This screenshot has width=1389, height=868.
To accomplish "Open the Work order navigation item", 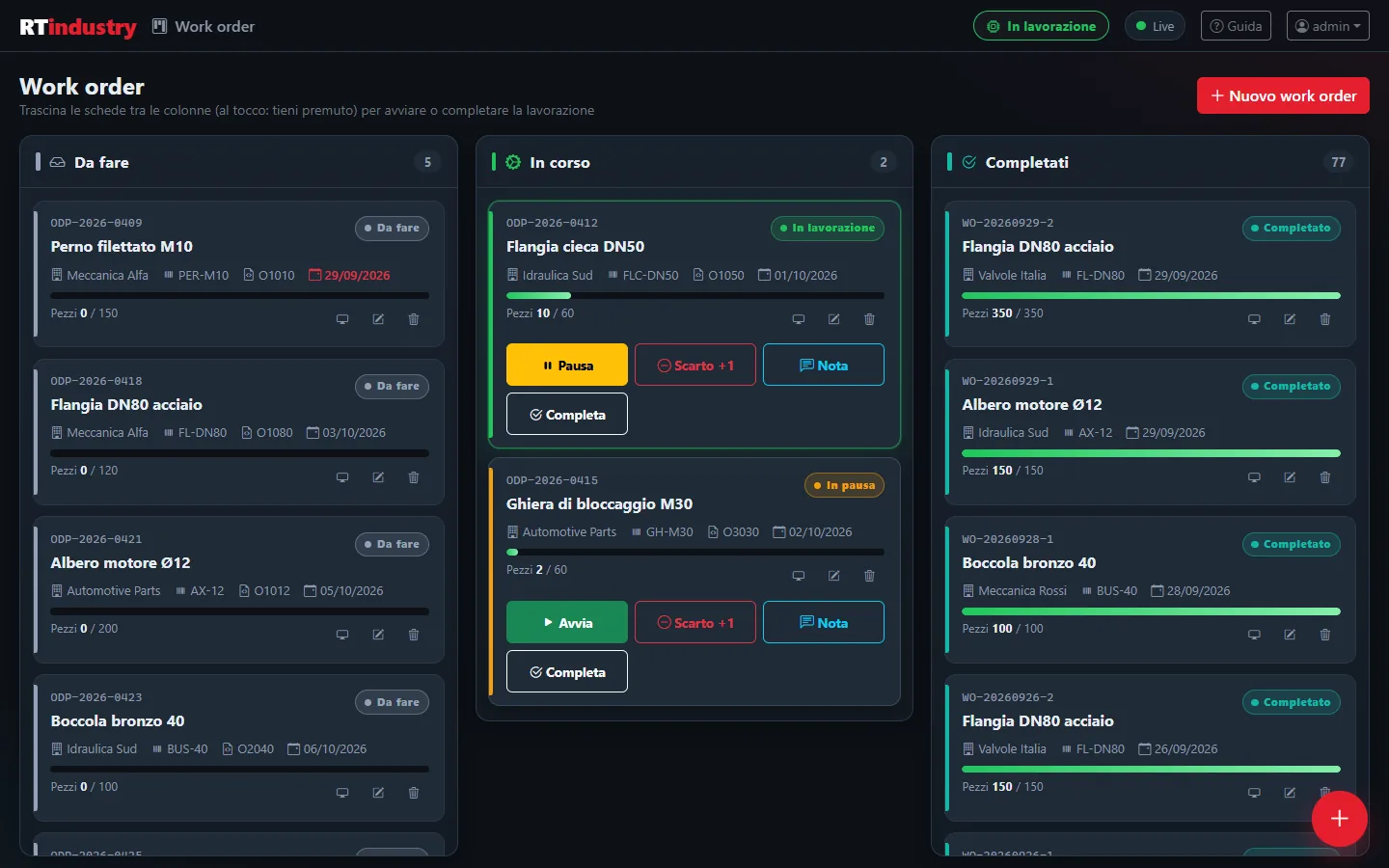I will click(x=204, y=26).
